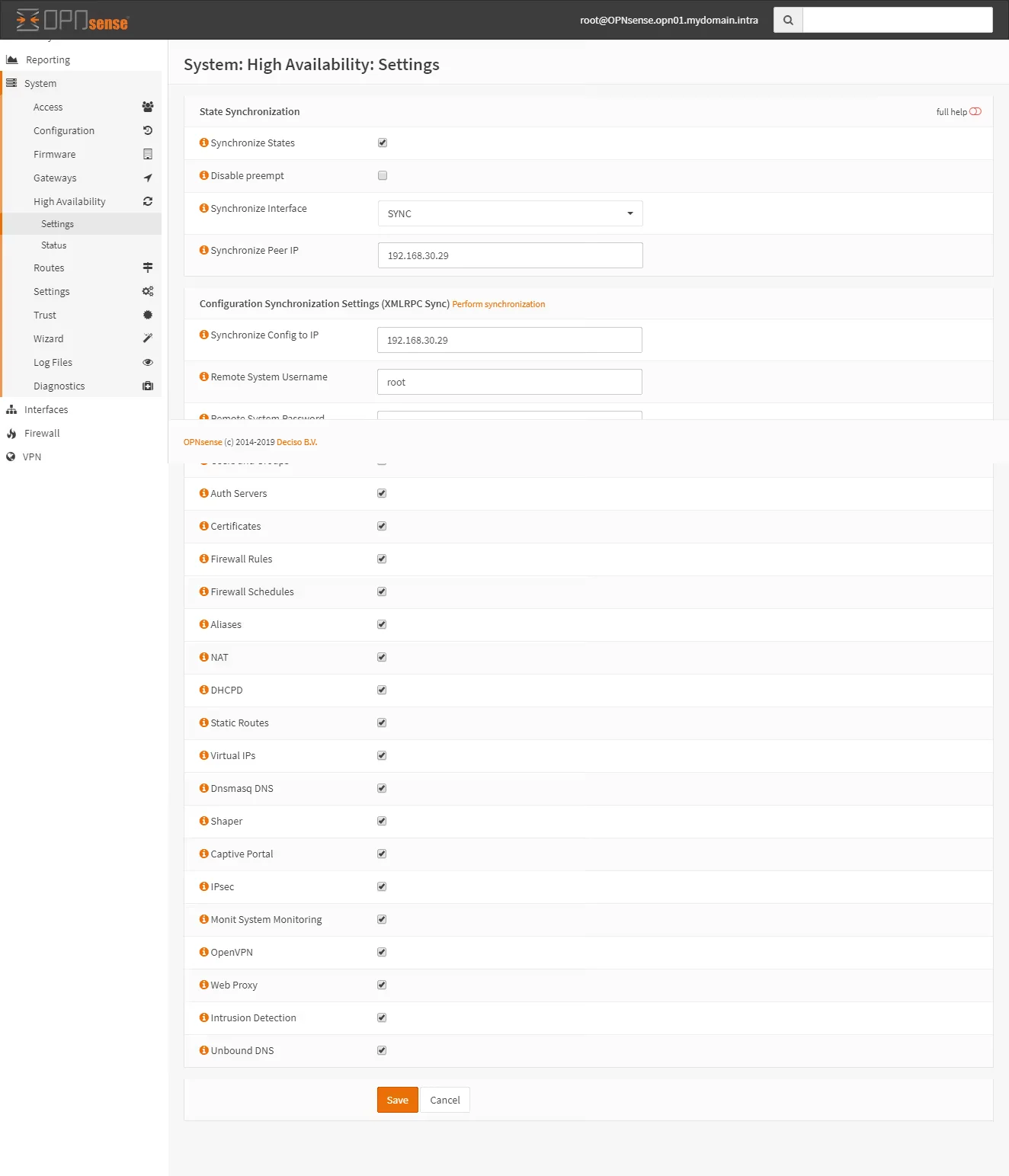Click the Wizard magic wand icon
1009x1176 pixels.
[x=148, y=338]
